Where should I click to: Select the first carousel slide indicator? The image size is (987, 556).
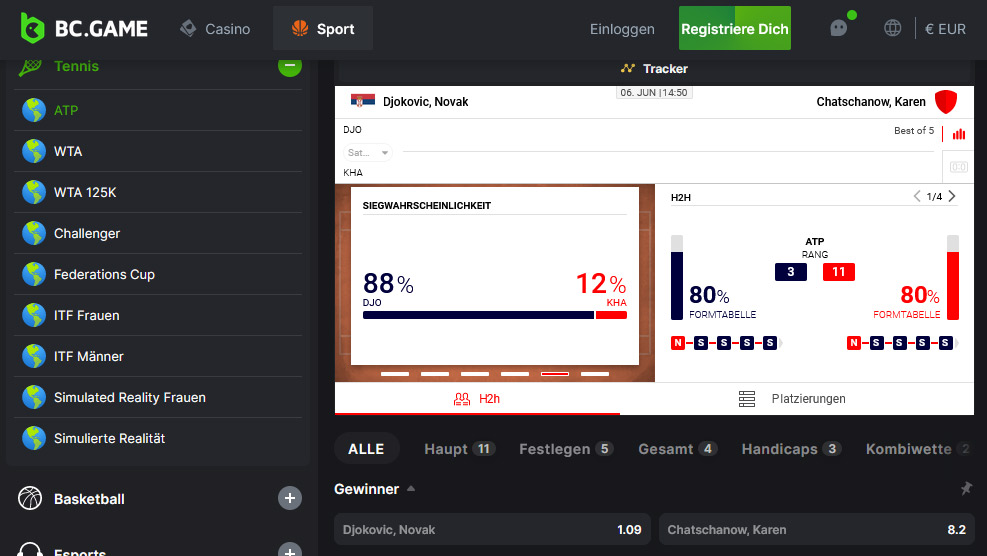point(395,374)
